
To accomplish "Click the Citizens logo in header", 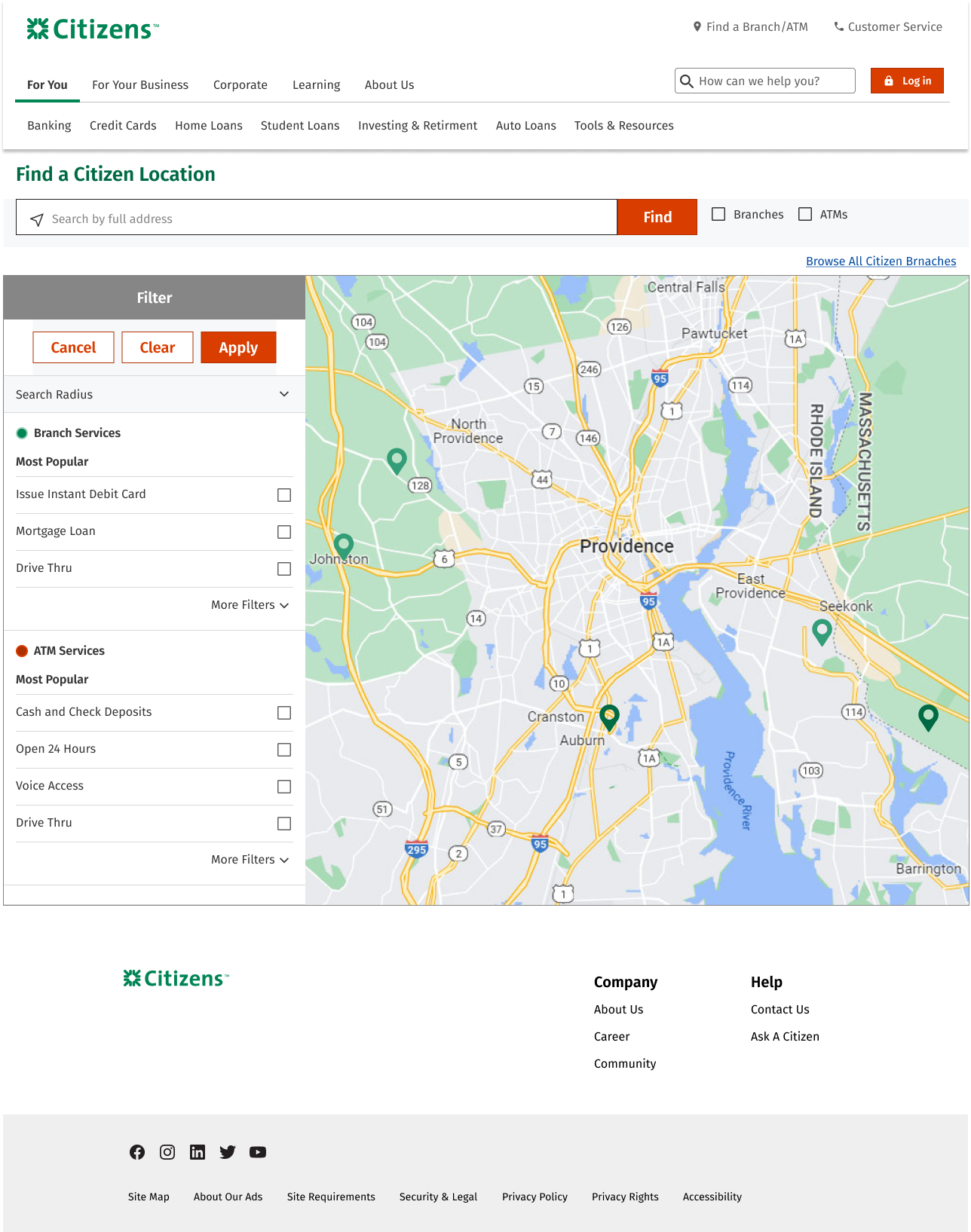I will [93, 29].
